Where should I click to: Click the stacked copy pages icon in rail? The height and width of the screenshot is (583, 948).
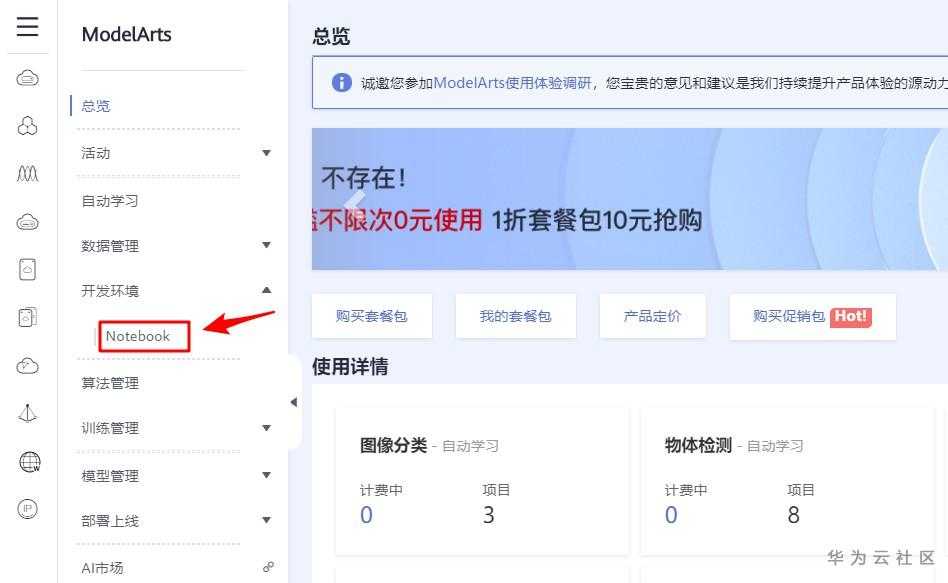(x=27, y=317)
